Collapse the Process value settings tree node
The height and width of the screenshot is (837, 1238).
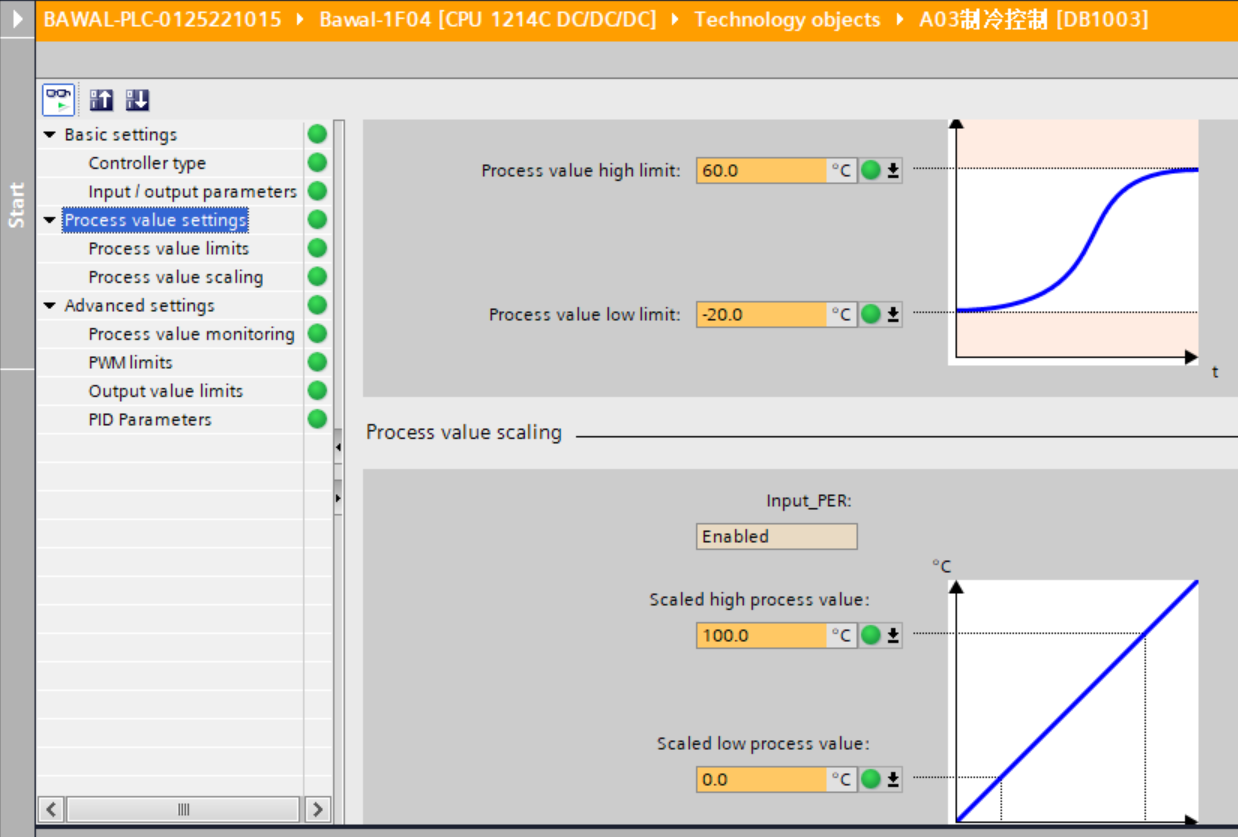50,220
